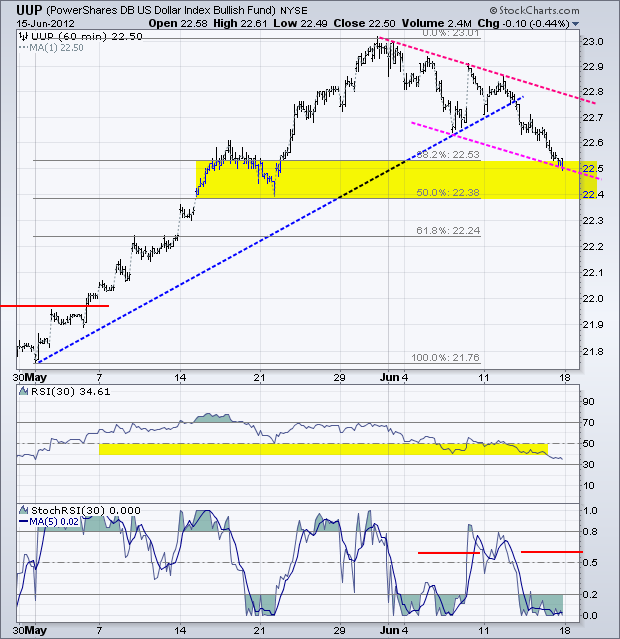The image size is (620, 639).
Task: Click the MA(5) 0.02 legend entry
Action: [x=49, y=521]
